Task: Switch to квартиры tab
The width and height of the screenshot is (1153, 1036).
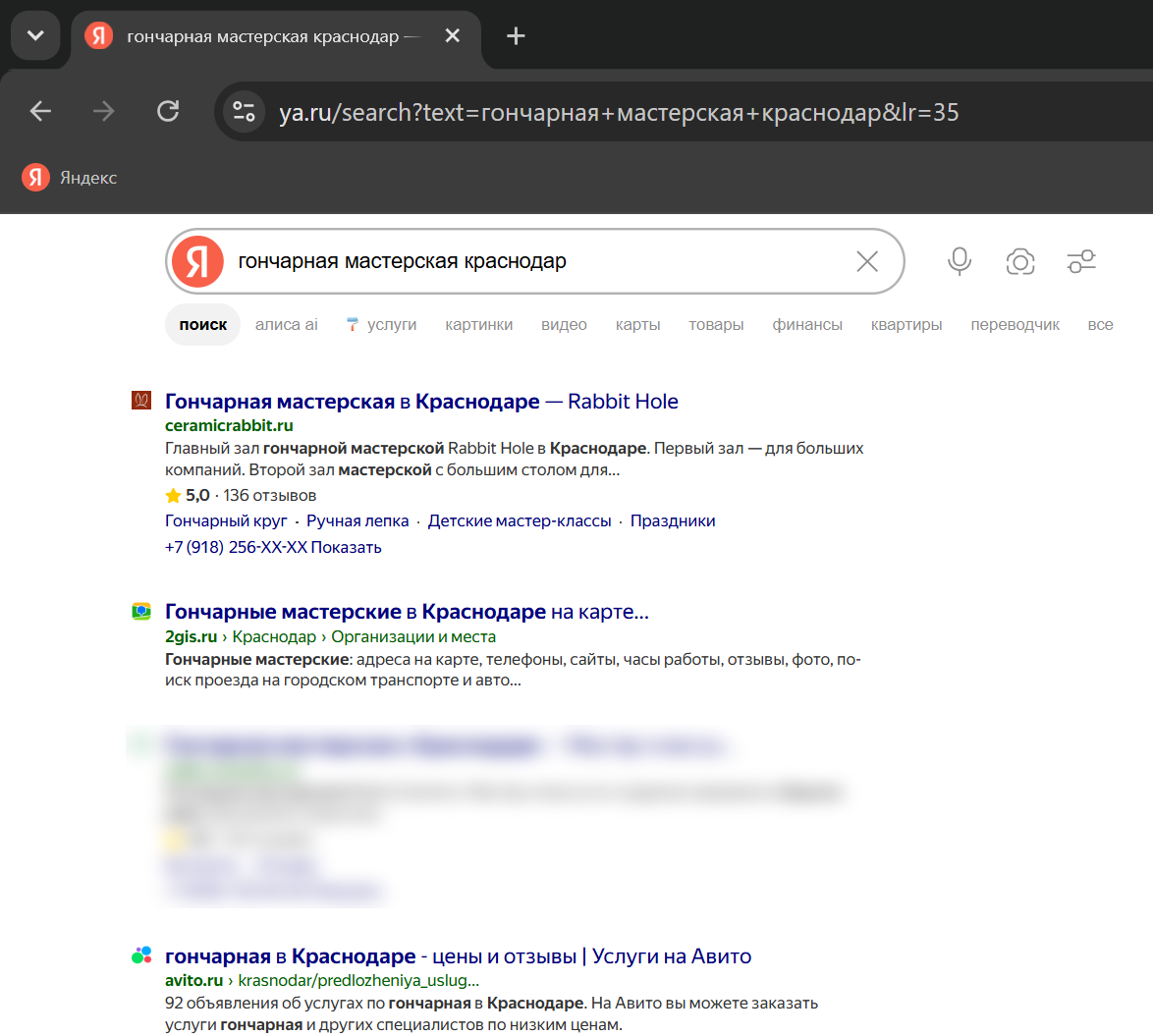Action: [906, 324]
